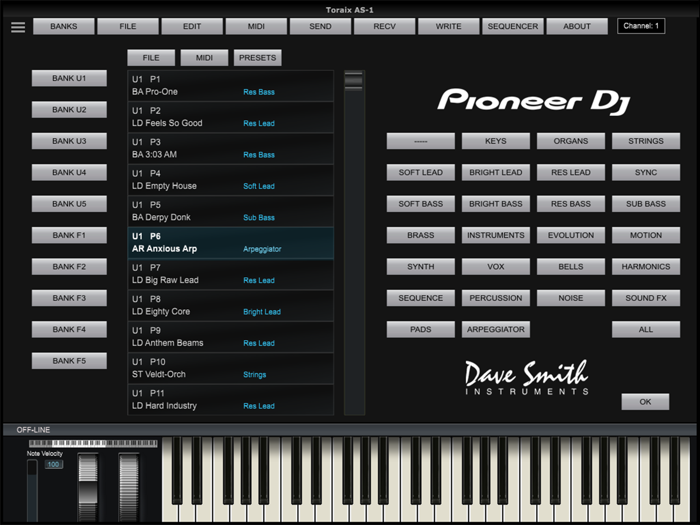Viewport: 700px width, 525px height.
Task: Filter presets by SYNC
Action: coord(646,172)
